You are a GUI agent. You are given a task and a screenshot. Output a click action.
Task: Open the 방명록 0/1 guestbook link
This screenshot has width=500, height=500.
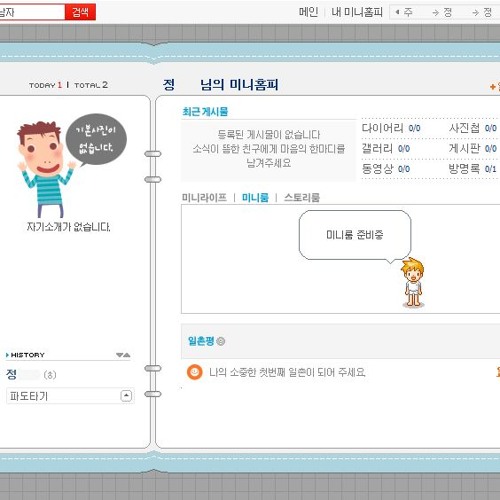[x=473, y=169]
